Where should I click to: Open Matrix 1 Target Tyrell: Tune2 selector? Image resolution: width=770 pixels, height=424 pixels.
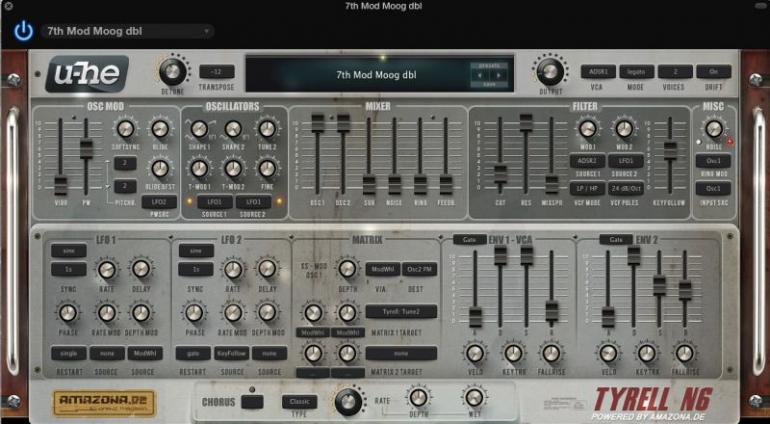pyautogui.click(x=401, y=311)
